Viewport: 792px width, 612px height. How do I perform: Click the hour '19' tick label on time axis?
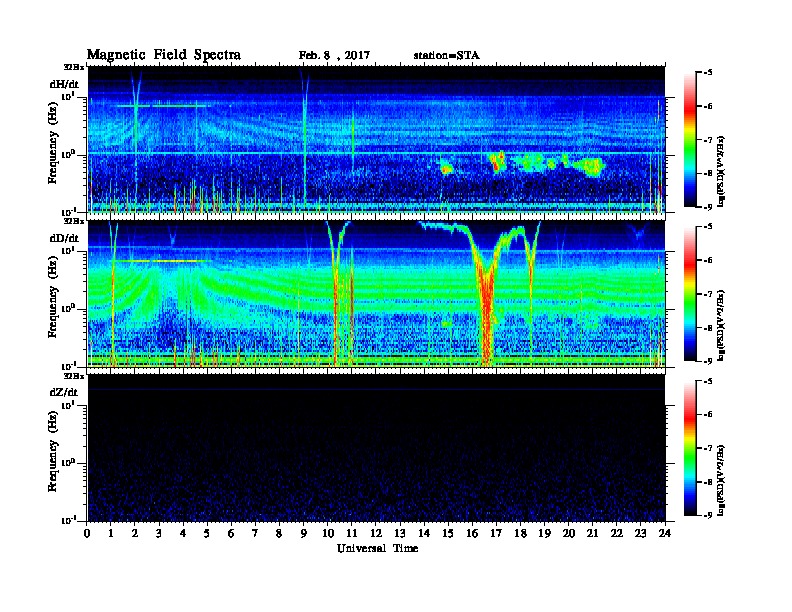point(544,533)
